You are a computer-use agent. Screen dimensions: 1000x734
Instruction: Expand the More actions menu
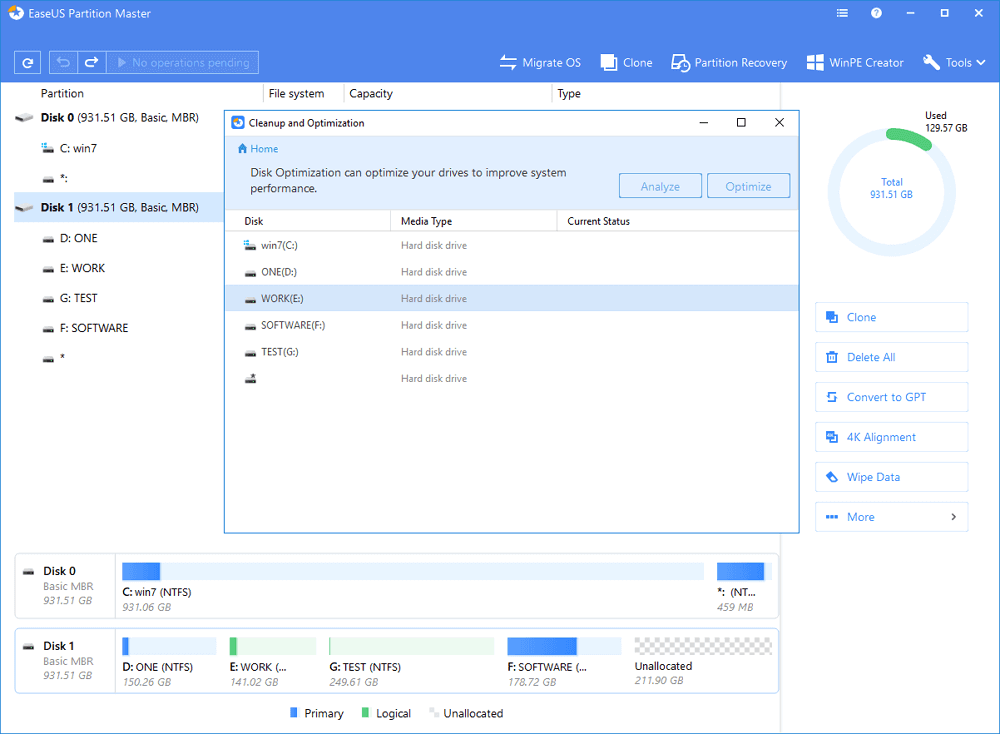[892, 517]
